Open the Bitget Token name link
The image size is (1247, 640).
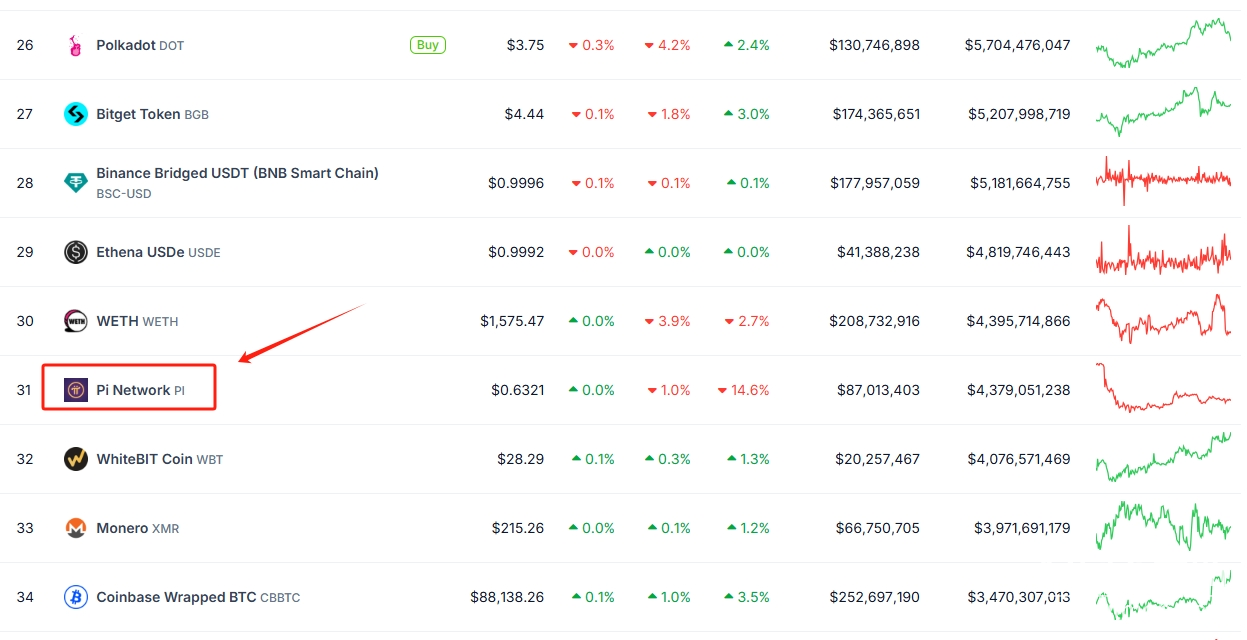click(138, 114)
